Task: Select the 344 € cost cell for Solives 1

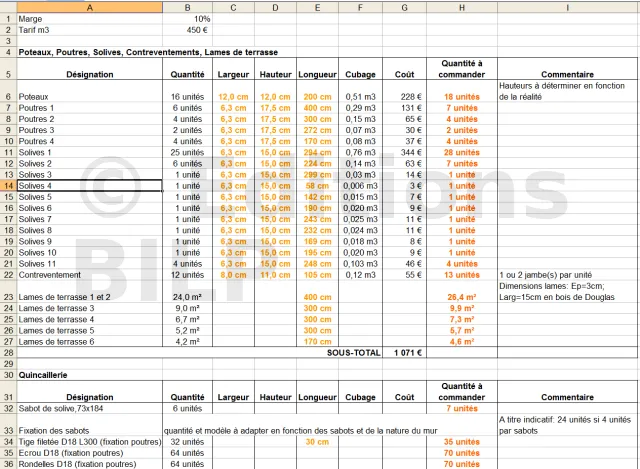Action: [x=407, y=153]
